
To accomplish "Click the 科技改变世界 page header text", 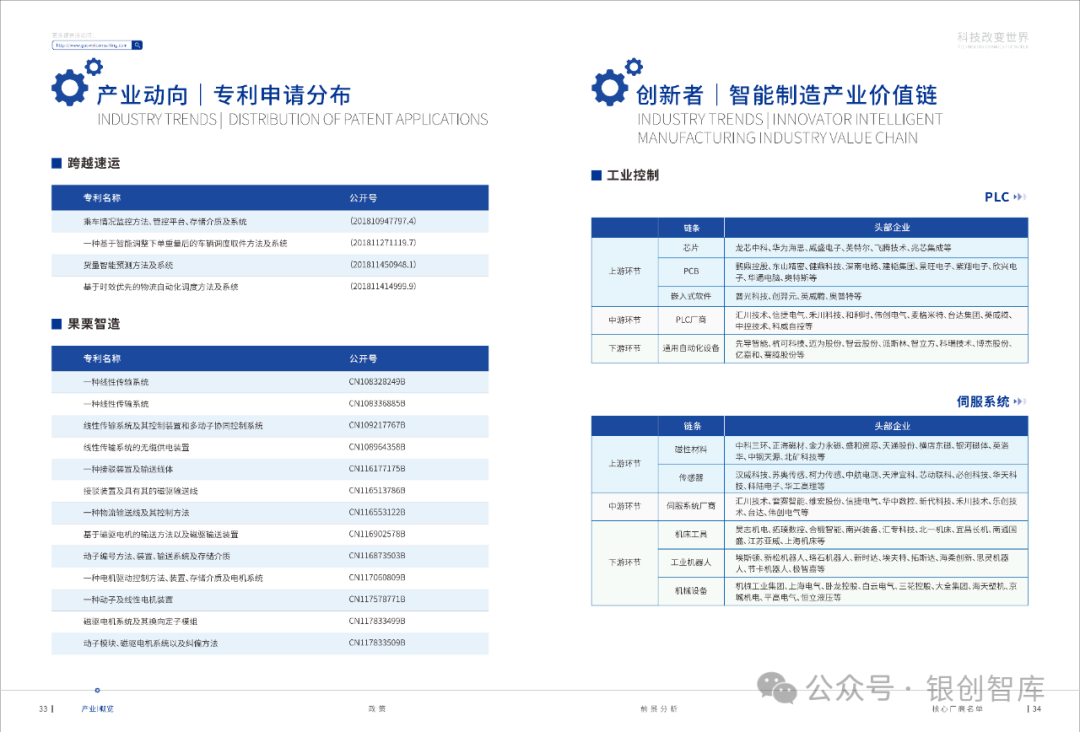I will point(993,37).
